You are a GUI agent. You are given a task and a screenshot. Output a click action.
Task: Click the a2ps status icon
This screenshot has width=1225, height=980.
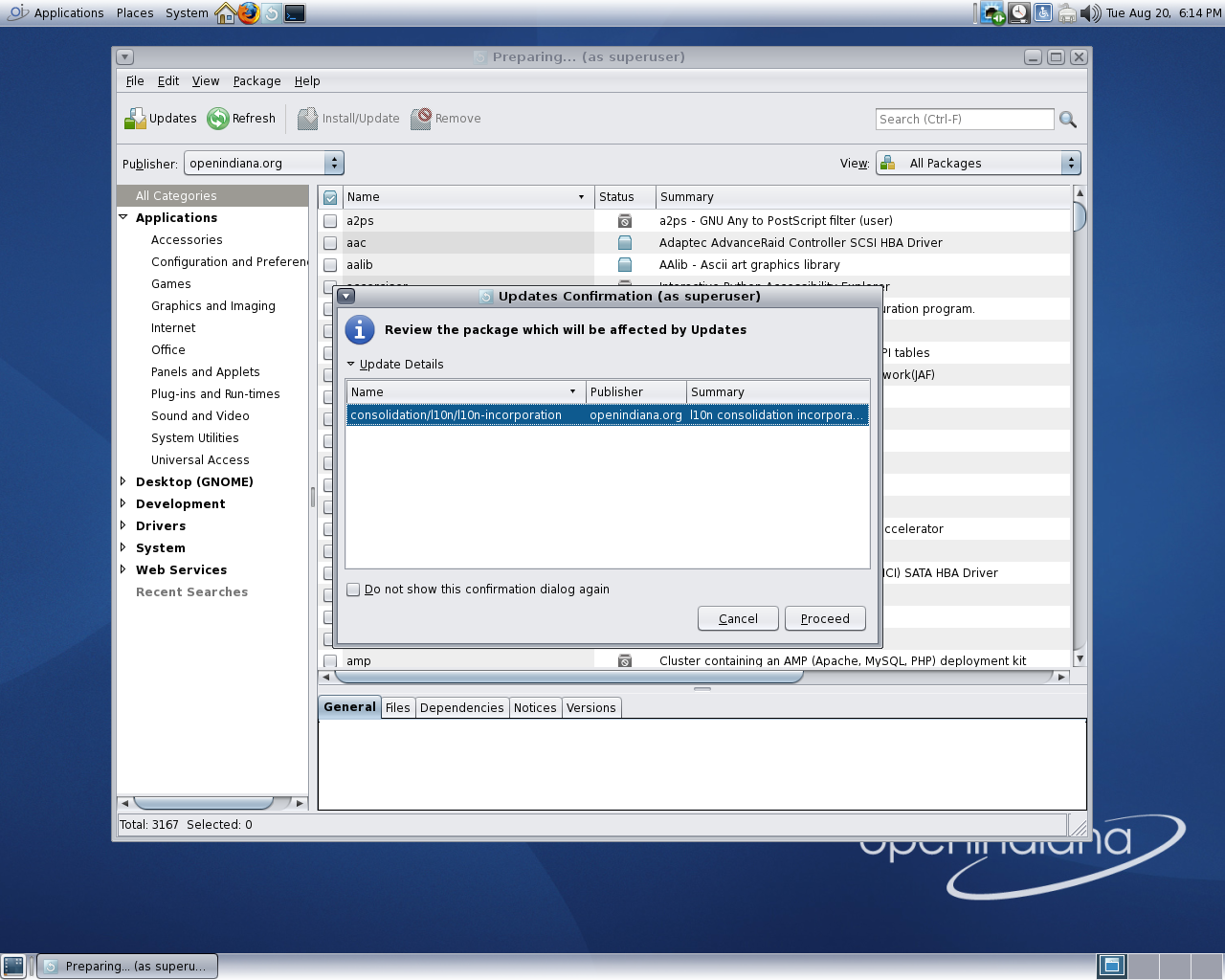(x=625, y=221)
